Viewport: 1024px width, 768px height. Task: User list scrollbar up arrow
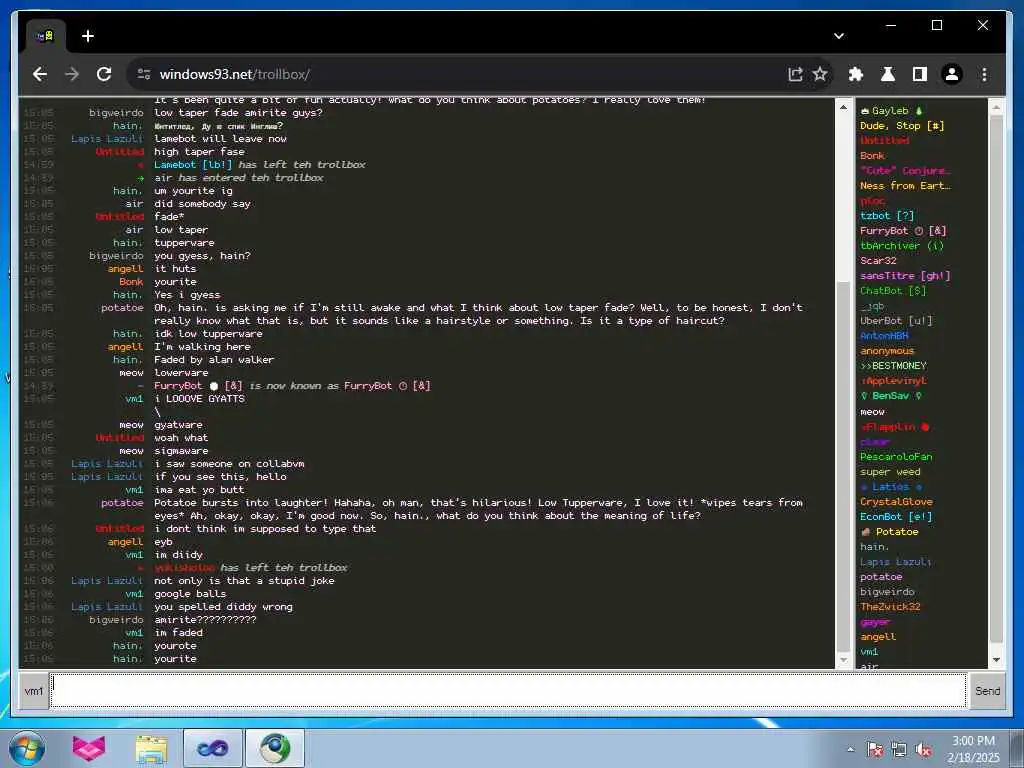pyautogui.click(x=996, y=107)
